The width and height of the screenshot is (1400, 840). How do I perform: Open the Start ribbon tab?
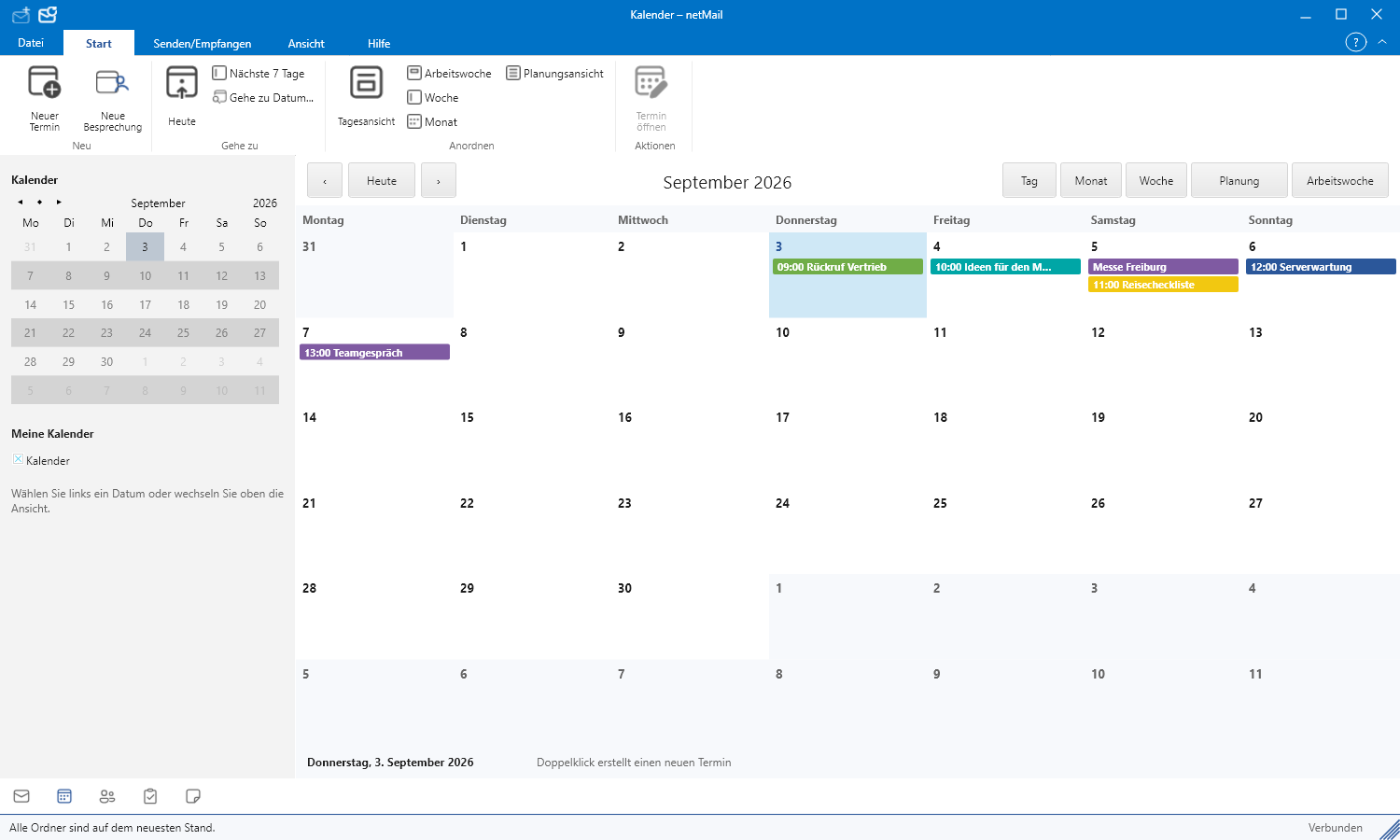[x=99, y=43]
